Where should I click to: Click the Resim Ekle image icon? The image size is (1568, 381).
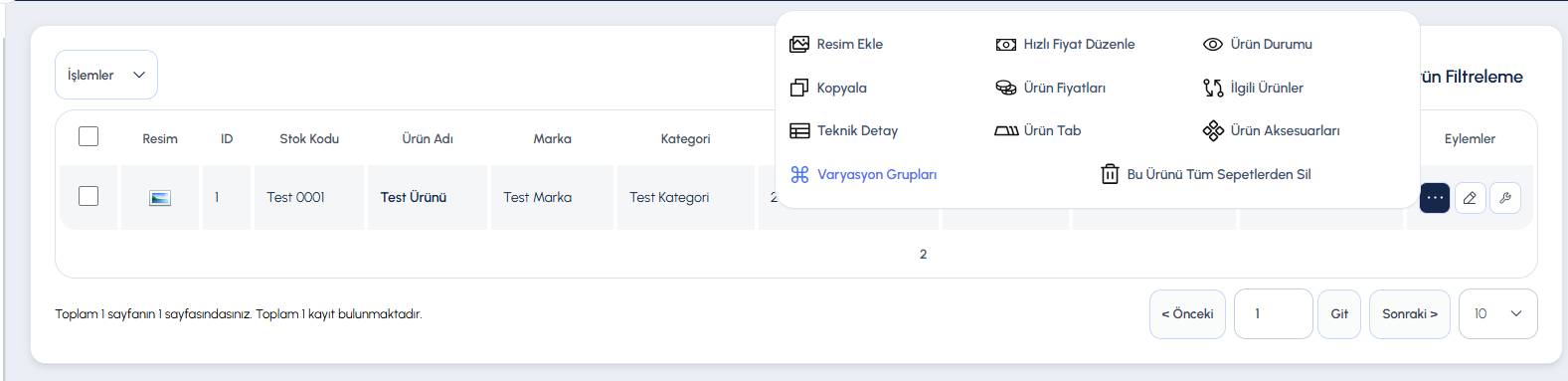[x=799, y=44]
